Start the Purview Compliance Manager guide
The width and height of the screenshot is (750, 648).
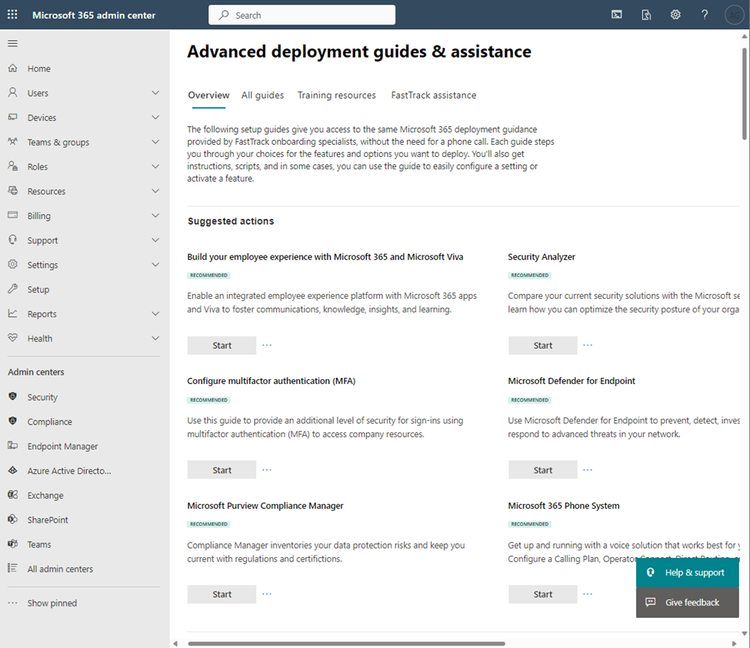point(222,594)
